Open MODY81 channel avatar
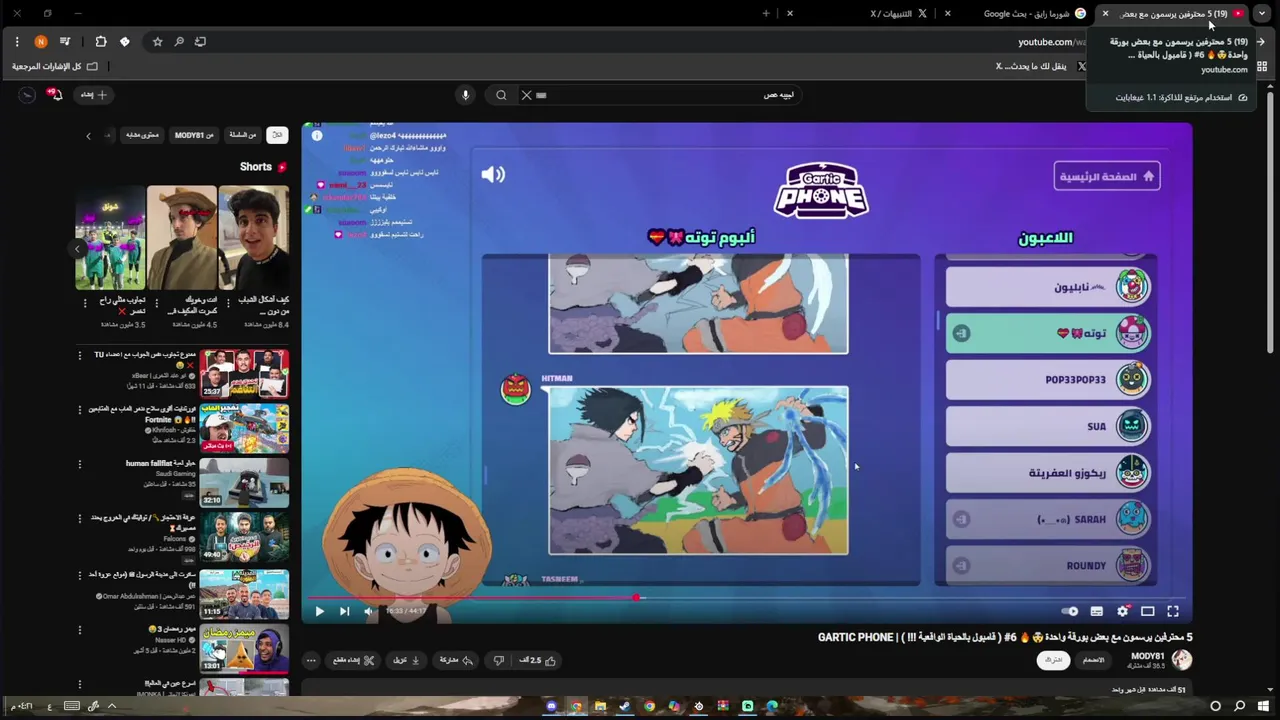 [x=1182, y=660]
